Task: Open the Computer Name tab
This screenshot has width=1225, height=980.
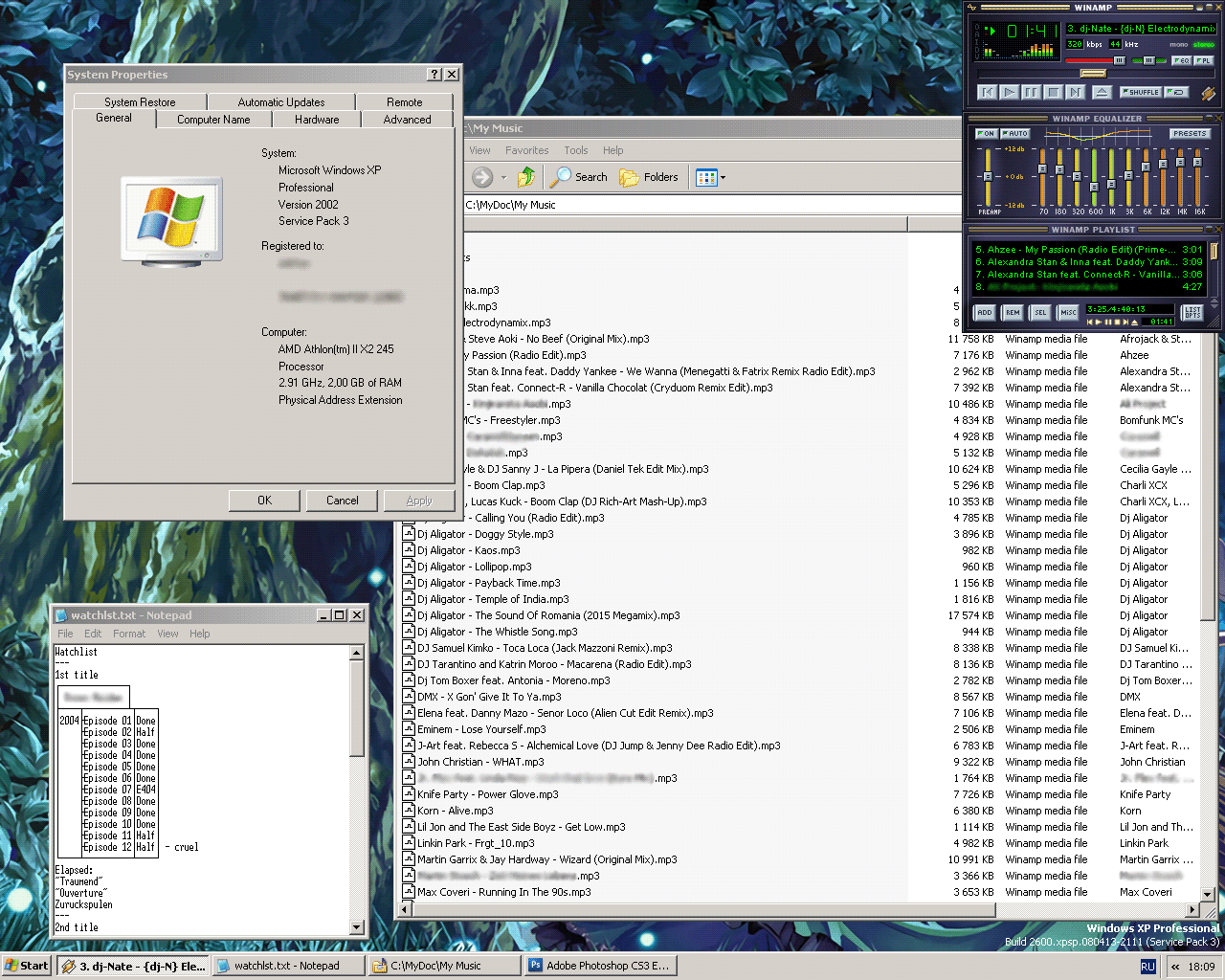Action: [213, 120]
